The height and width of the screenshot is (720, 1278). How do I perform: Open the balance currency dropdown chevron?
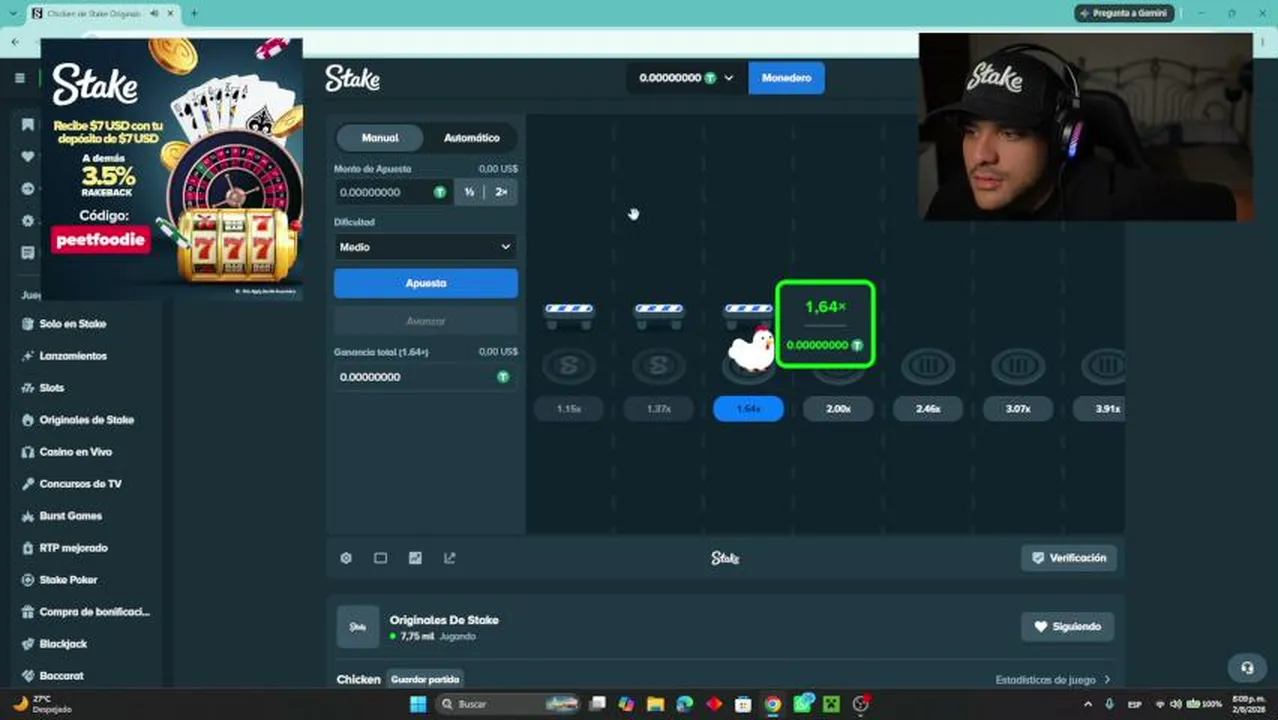tap(729, 78)
